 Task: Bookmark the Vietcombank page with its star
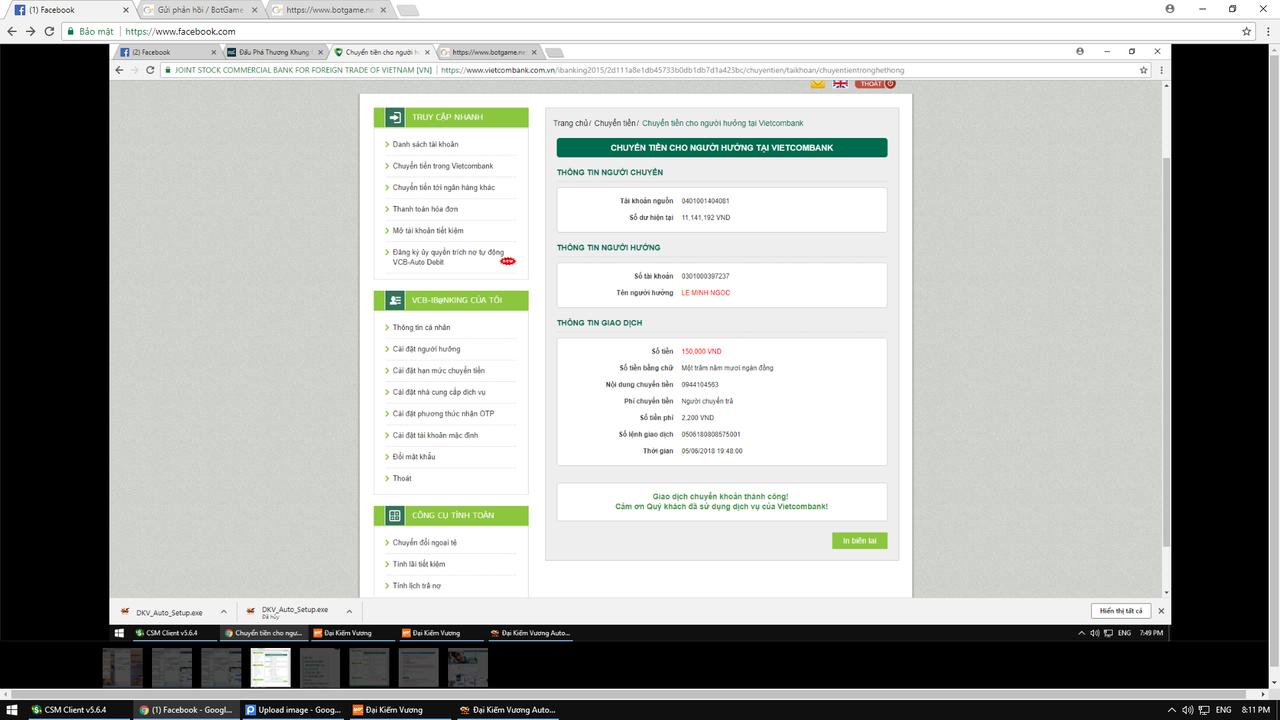1144,70
